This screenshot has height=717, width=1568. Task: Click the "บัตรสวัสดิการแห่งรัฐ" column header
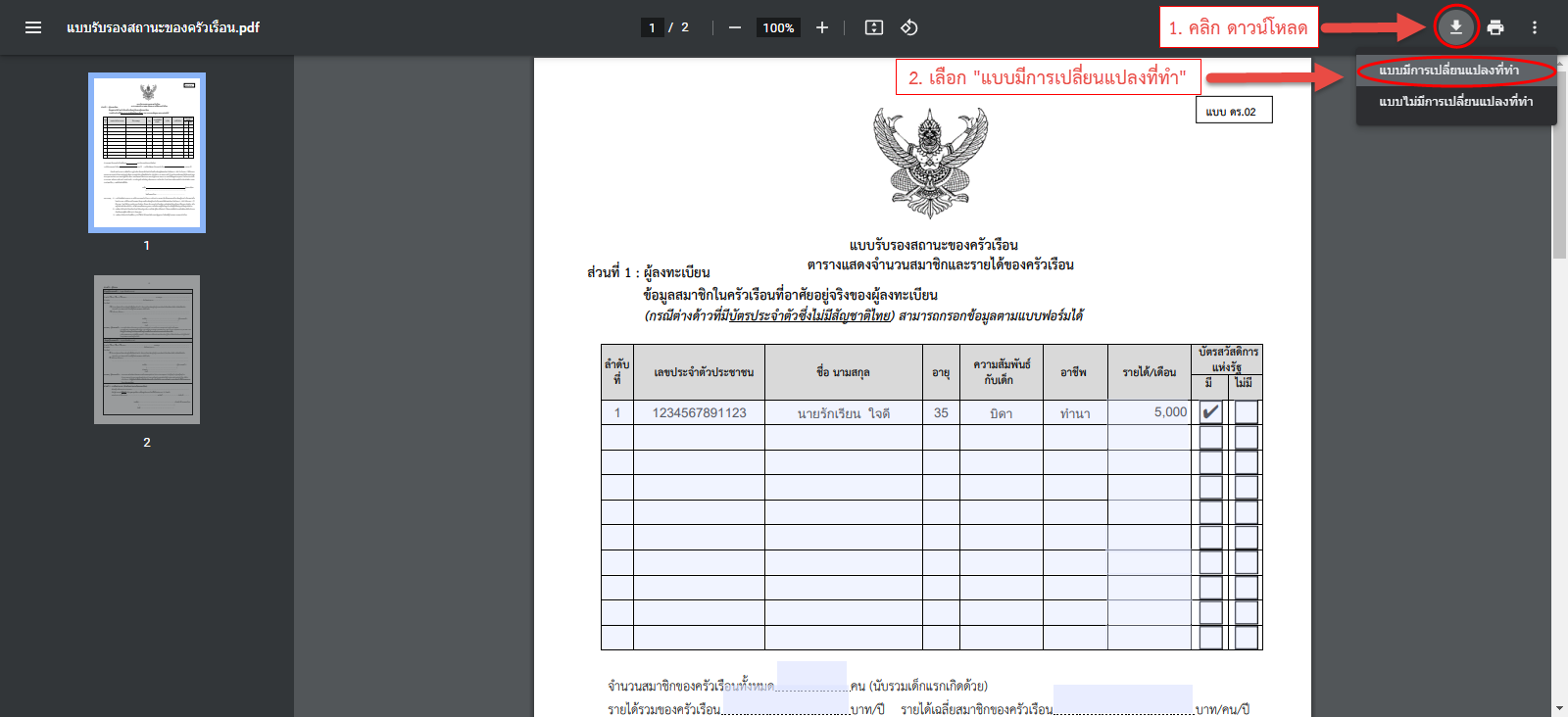pos(1228,359)
